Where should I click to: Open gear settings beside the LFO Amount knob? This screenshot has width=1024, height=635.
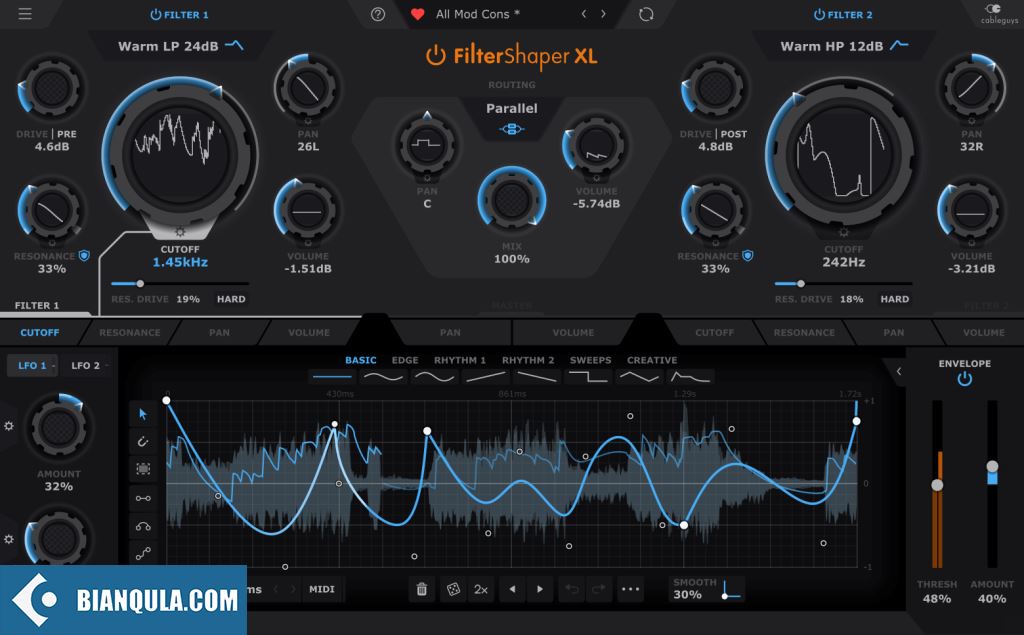(x=8, y=426)
